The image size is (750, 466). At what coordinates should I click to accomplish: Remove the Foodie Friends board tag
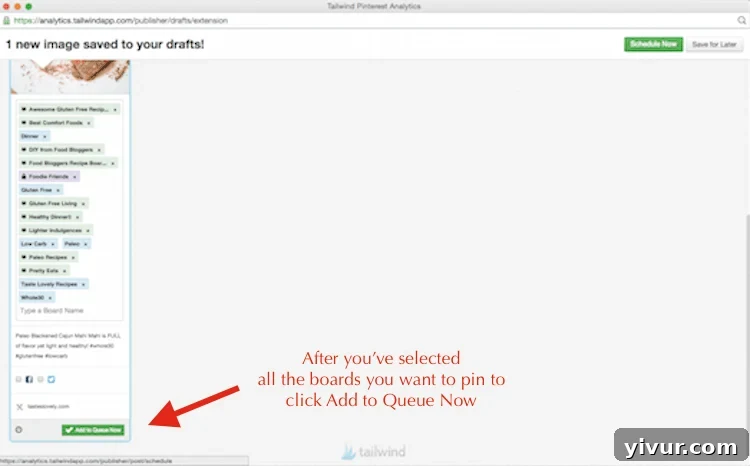click(75, 177)
